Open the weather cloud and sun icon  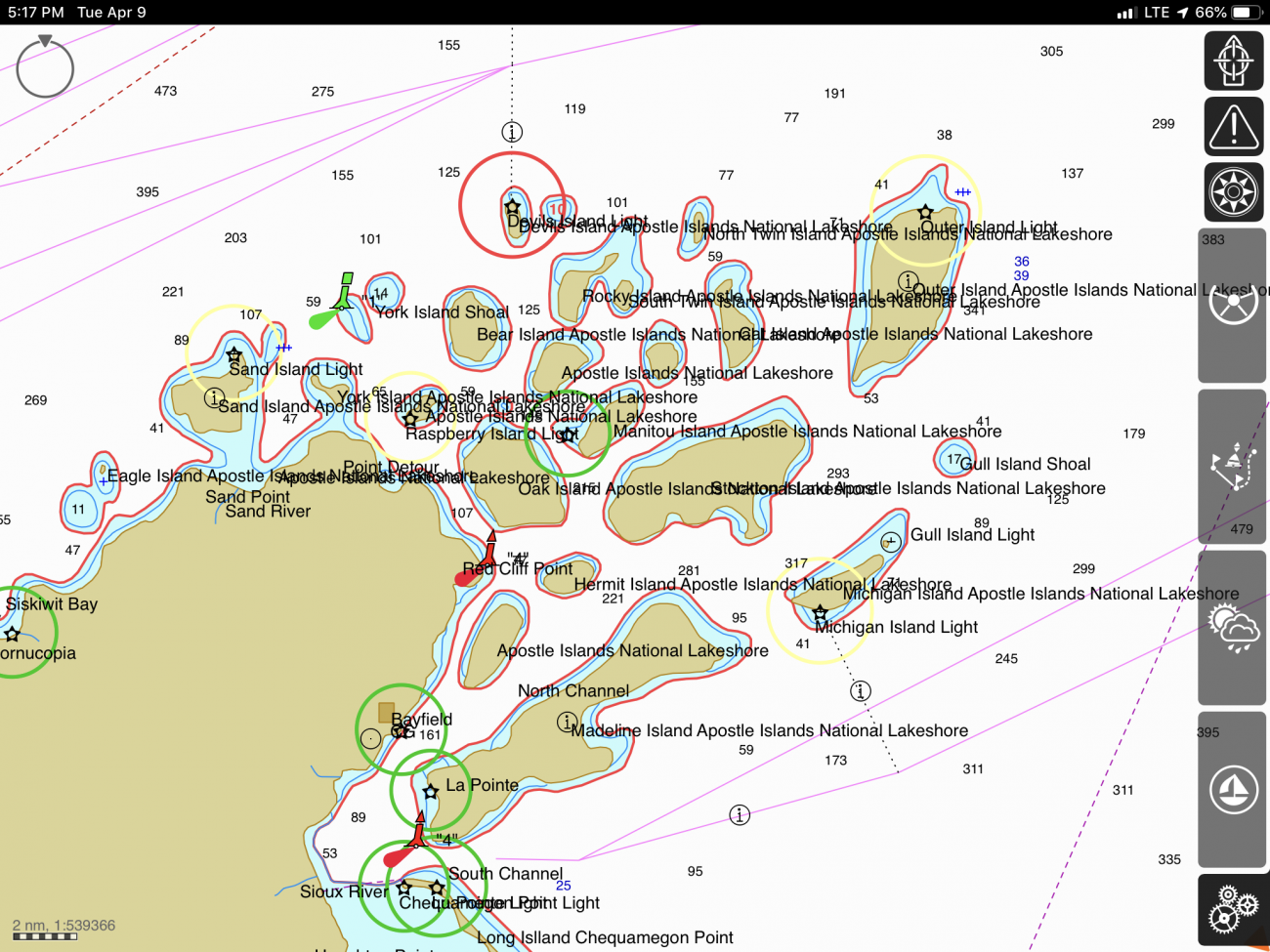click(1233, 628)
